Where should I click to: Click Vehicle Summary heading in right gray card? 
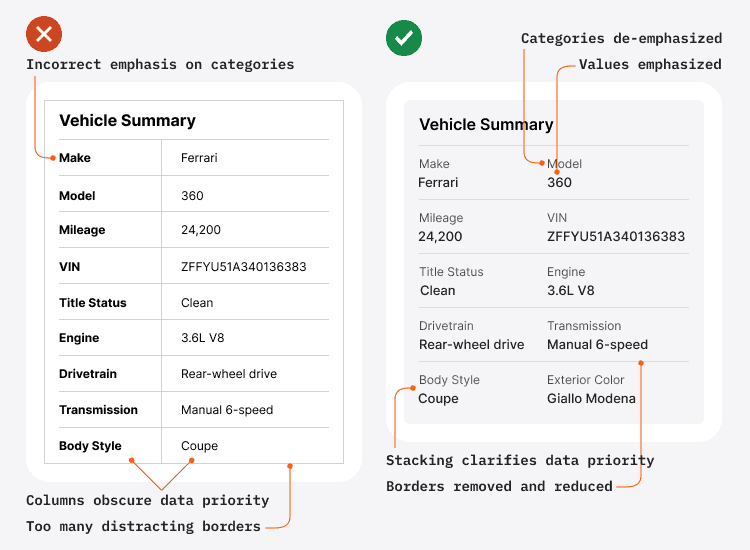click(486, 125)
